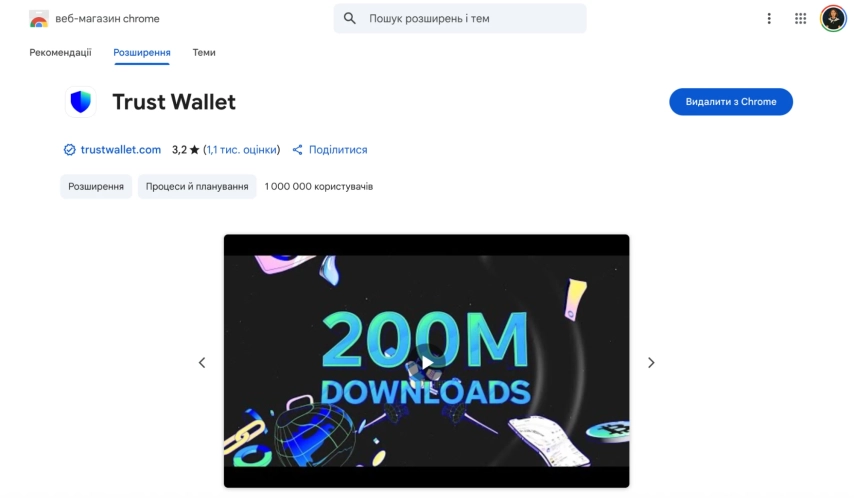
Task: Click the Видалити з Chrome button
Action: 731,102
